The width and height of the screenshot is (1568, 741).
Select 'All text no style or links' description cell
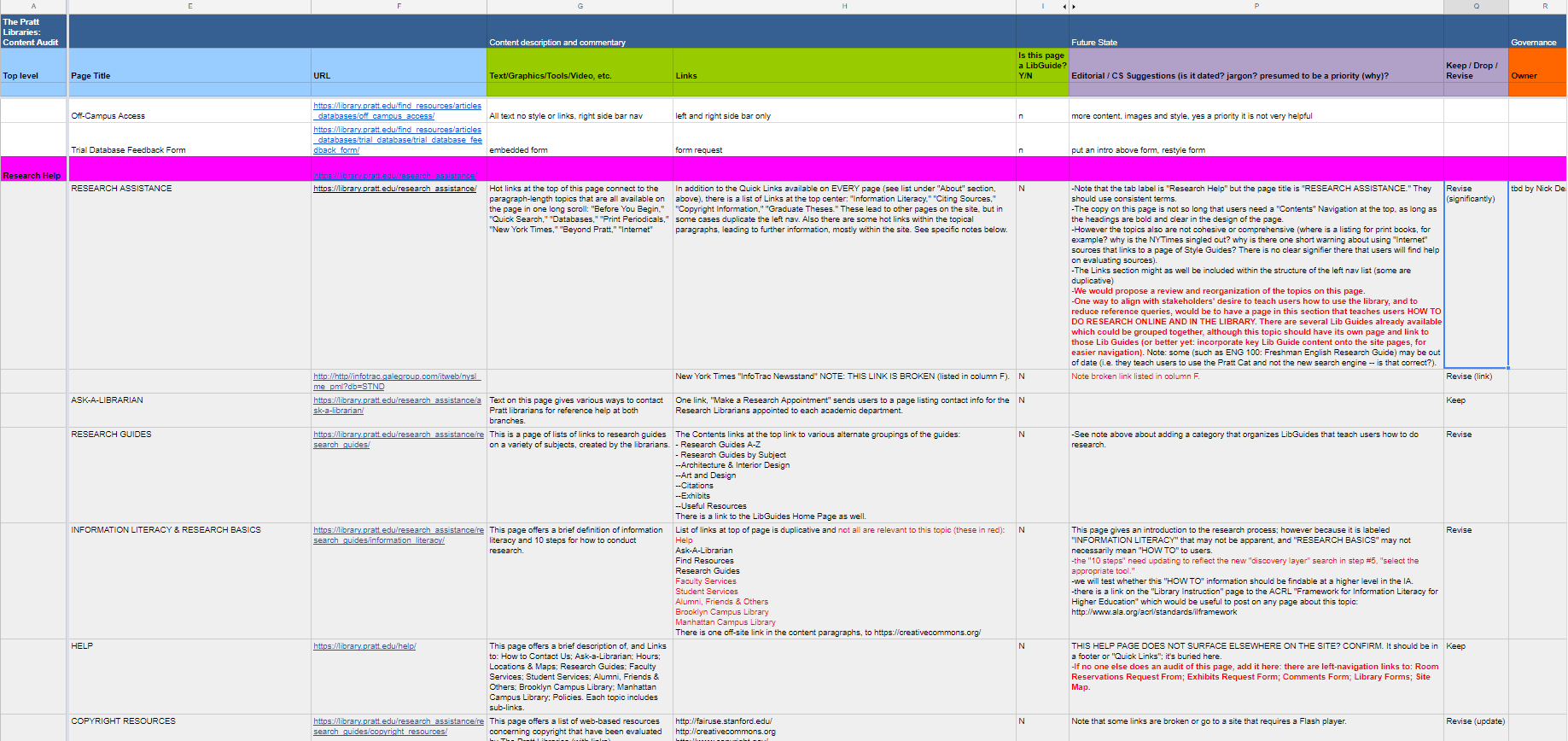[x=580, y=110]
